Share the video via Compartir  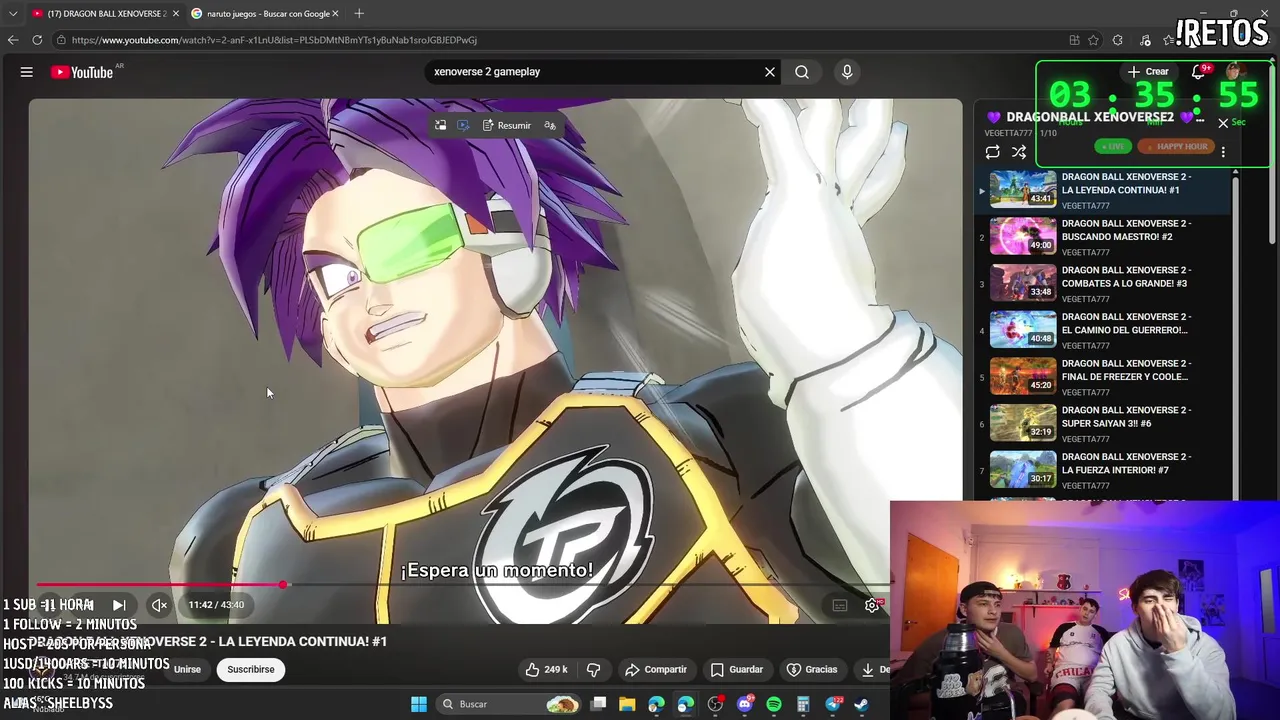pos(656,670)
